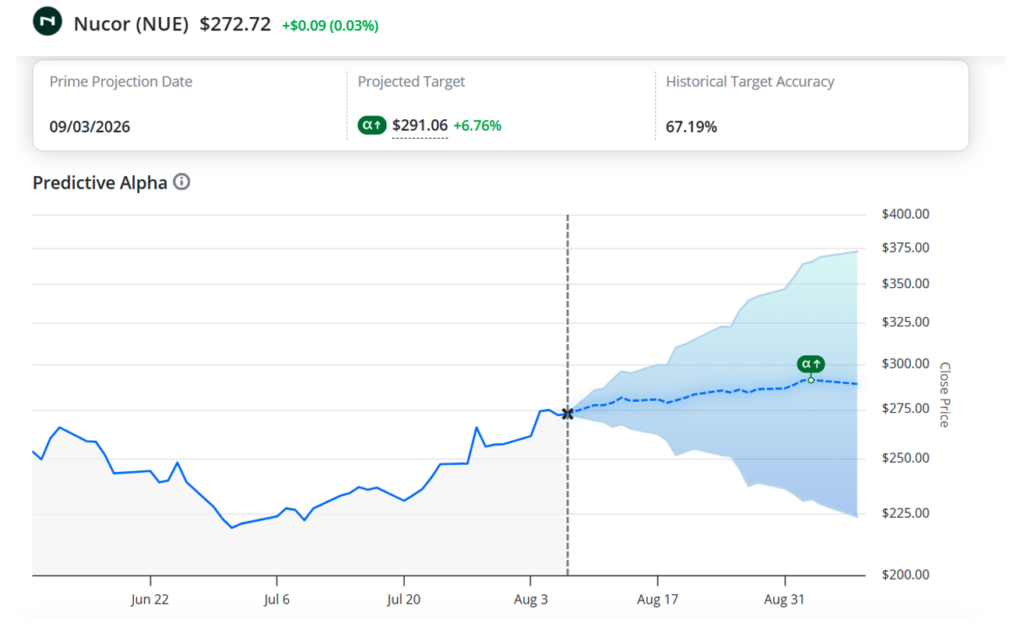
Task: Open the Predictive Alpha info icon
Action: [182, 182]
